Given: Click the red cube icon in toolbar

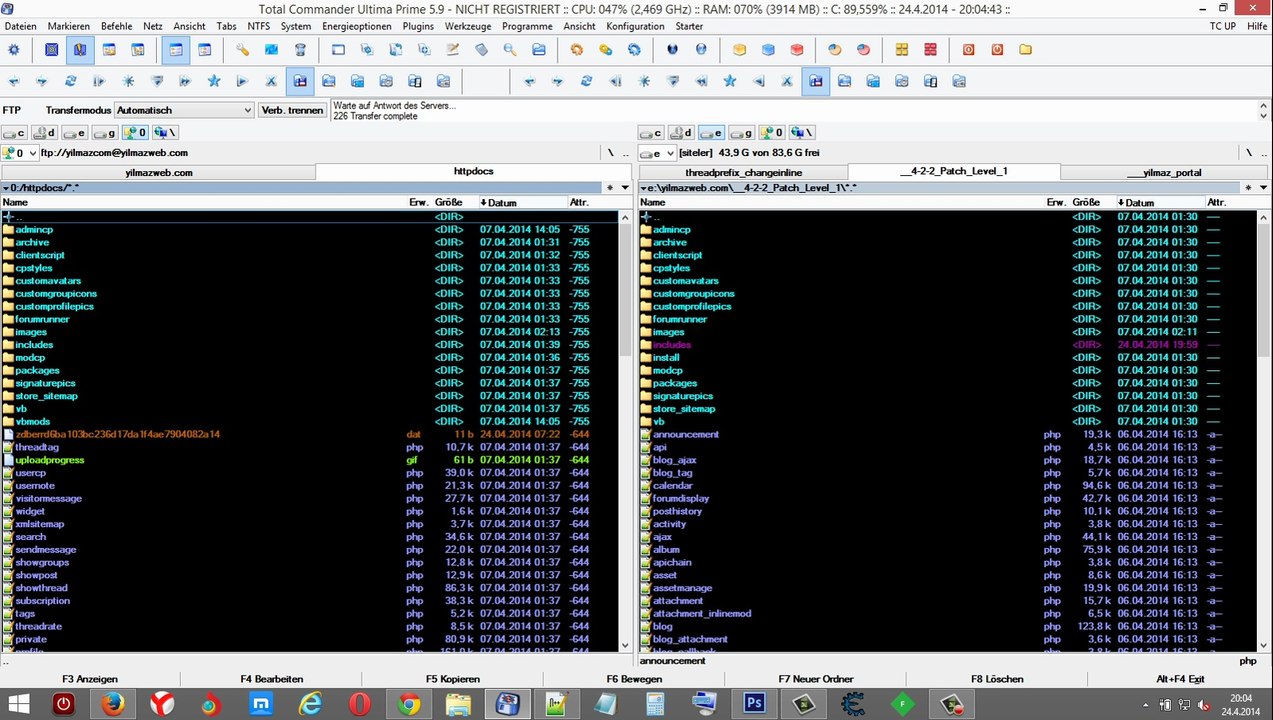Looking at the screenshot, I should click(x=797, y=49).
